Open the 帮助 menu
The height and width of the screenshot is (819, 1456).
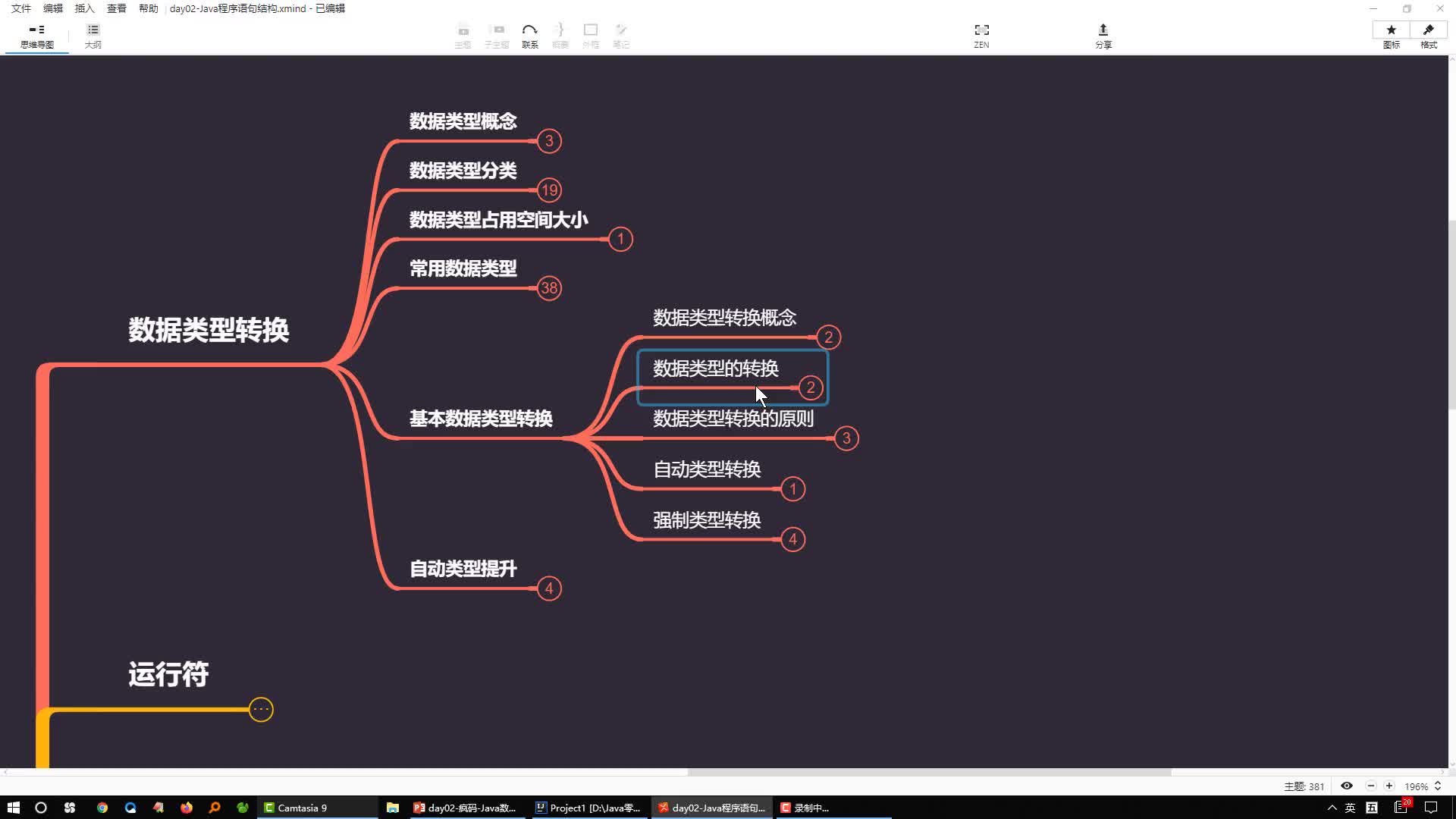tap(149, 8)
